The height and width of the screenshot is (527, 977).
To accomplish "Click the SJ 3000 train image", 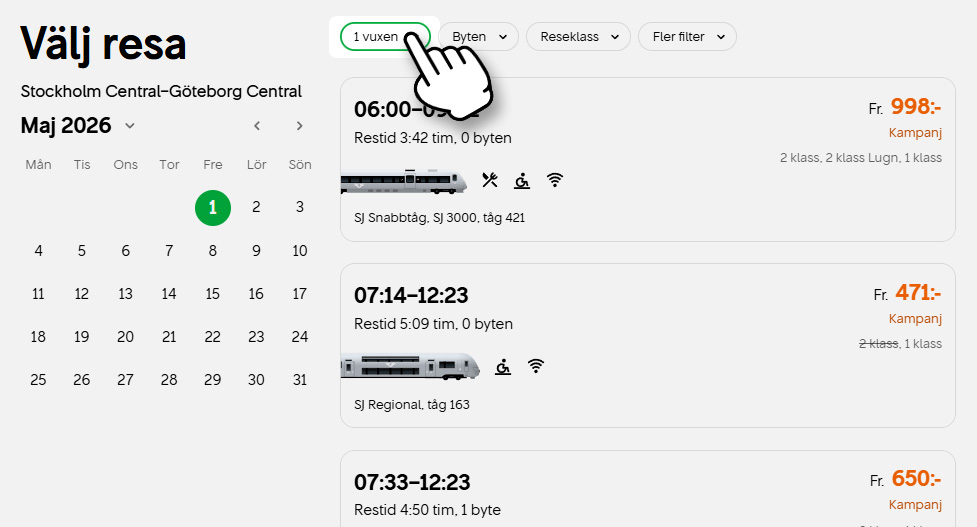I will tap(404, 181).
